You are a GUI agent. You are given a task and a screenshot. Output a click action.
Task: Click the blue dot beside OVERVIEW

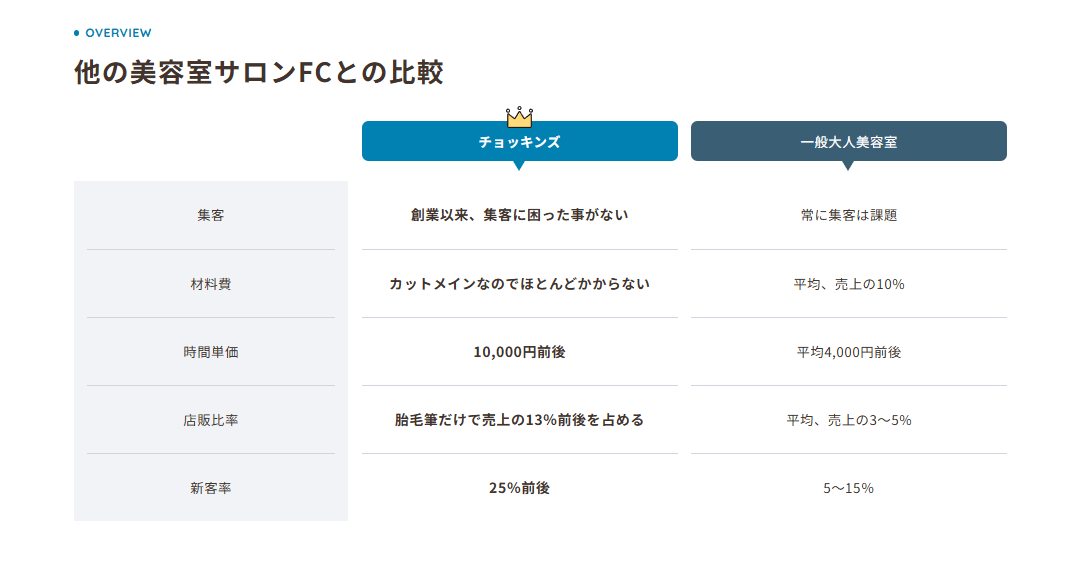tap(77, 33)
